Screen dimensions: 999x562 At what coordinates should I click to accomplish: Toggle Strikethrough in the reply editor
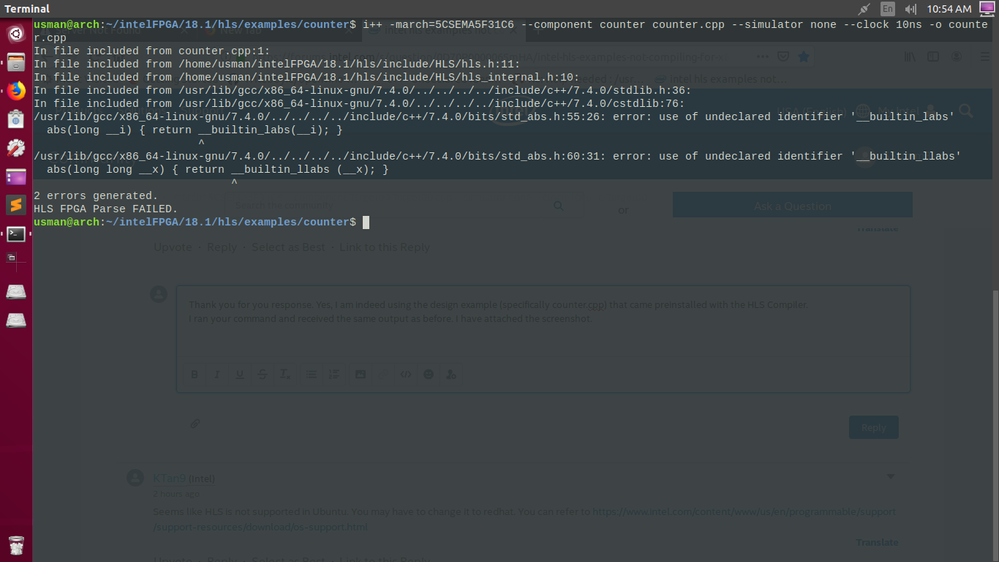262,374
